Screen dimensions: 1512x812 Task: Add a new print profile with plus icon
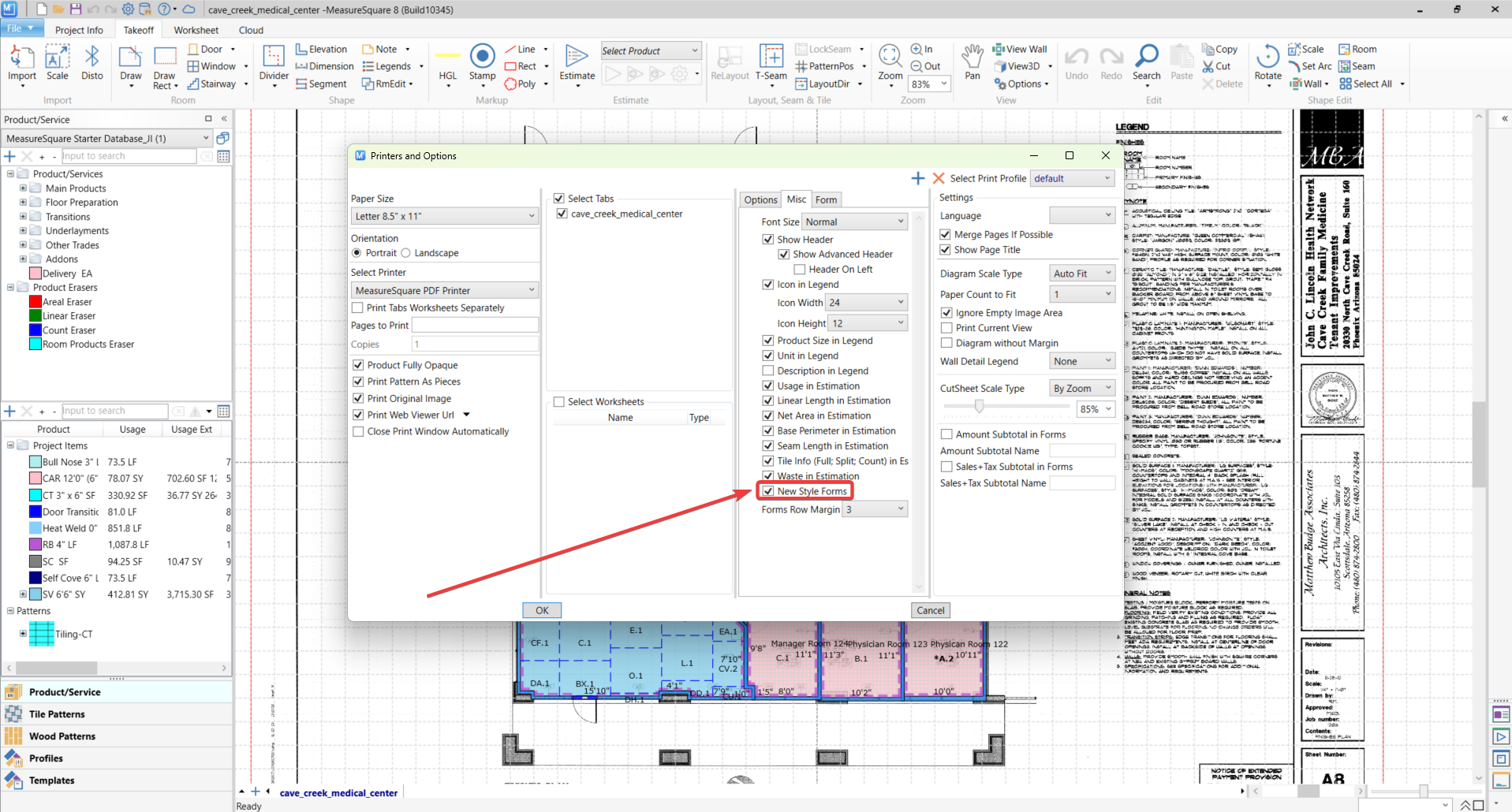point(918,179)
